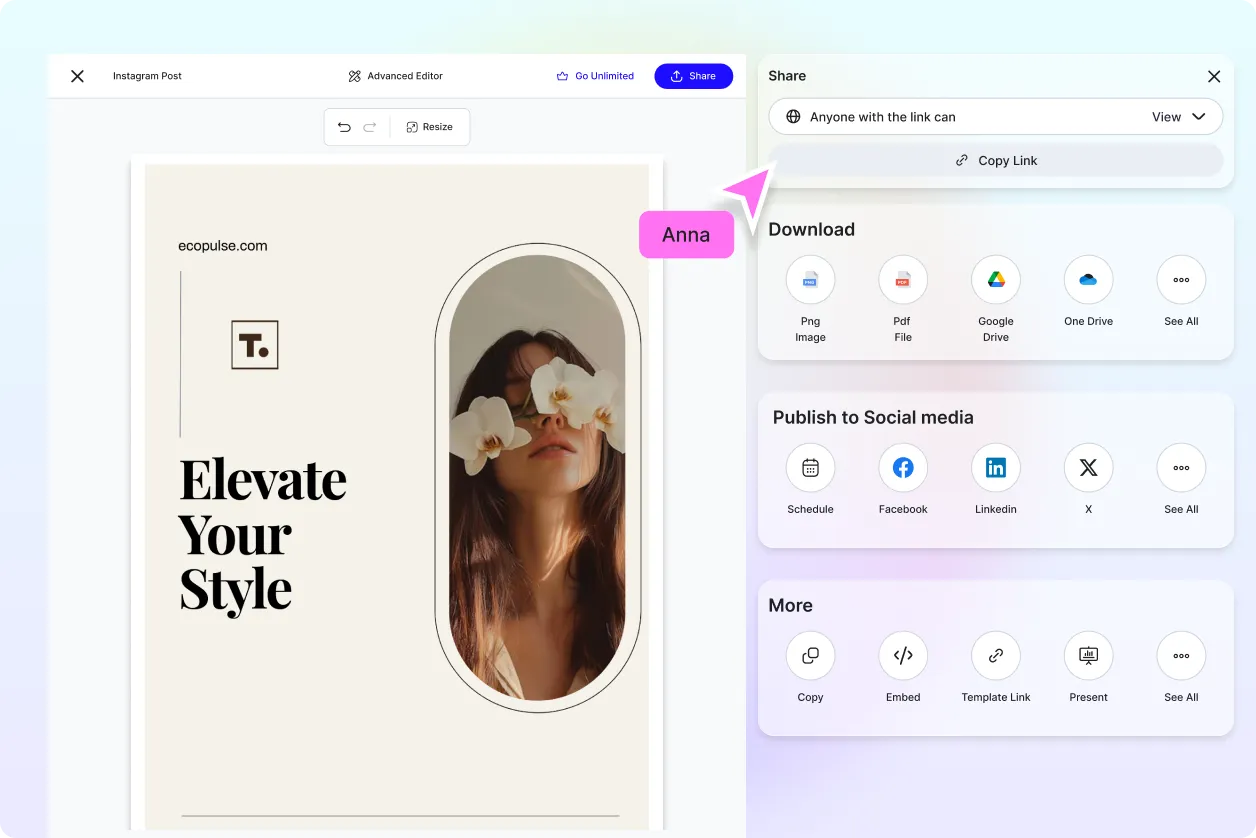The width and height of the screenshot is (1256, 838).
Task: Select the ecopulse.com text on canvas
Action: (223, 246)
